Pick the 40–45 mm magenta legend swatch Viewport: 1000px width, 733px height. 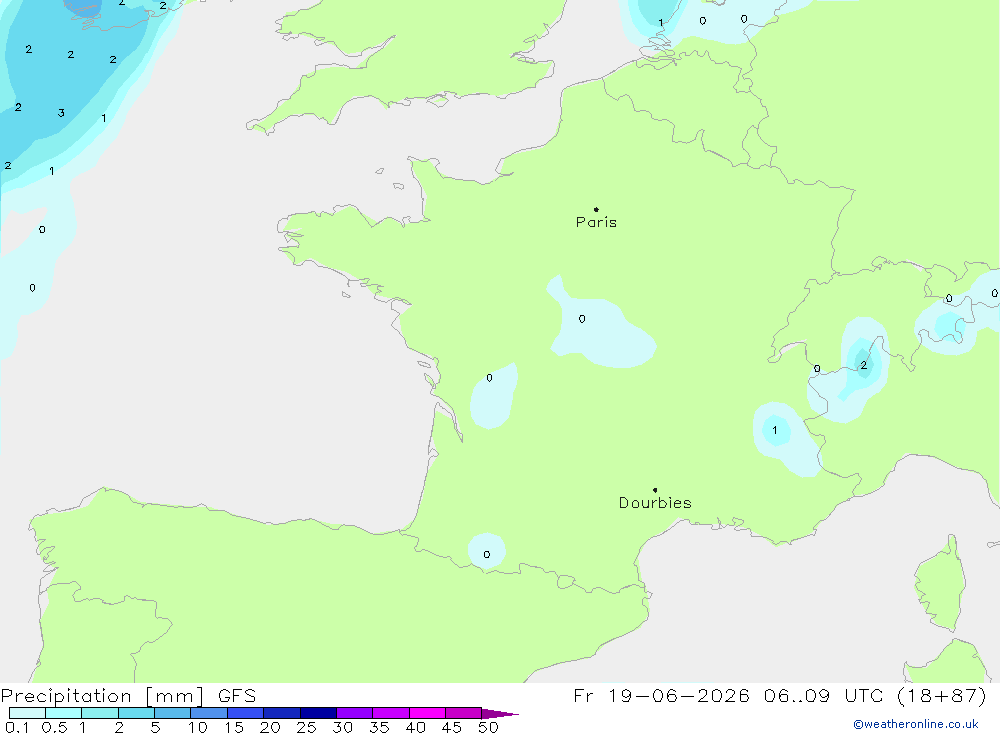tap(427, 713)
